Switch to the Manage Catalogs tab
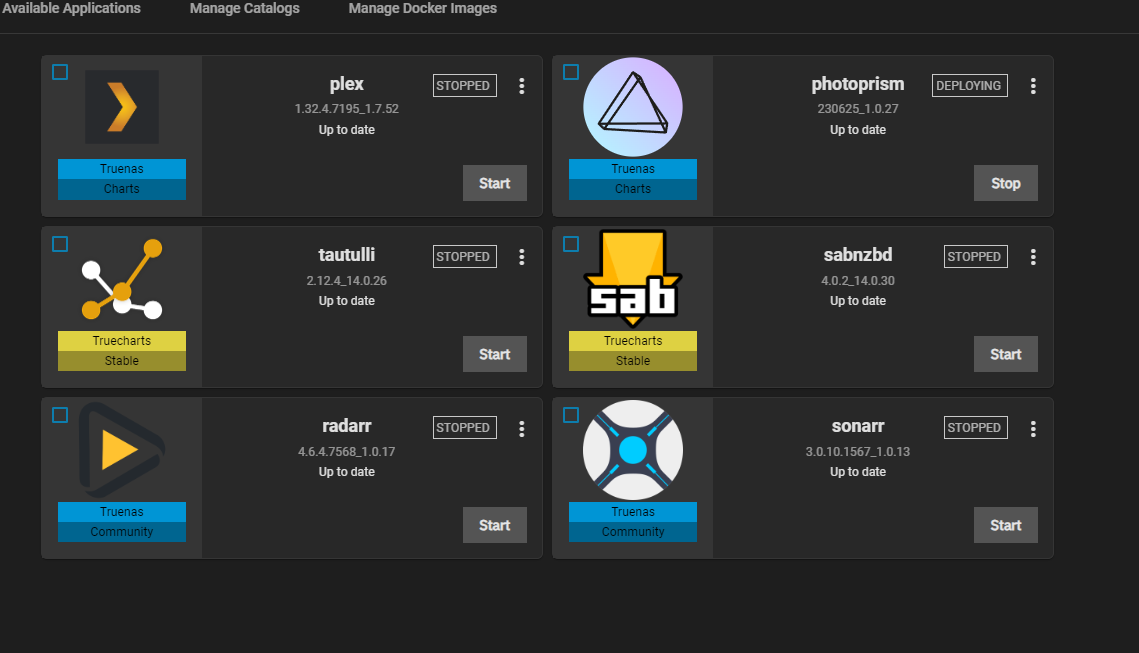This screenshot has width=1139, height=653. pos(245,8)
